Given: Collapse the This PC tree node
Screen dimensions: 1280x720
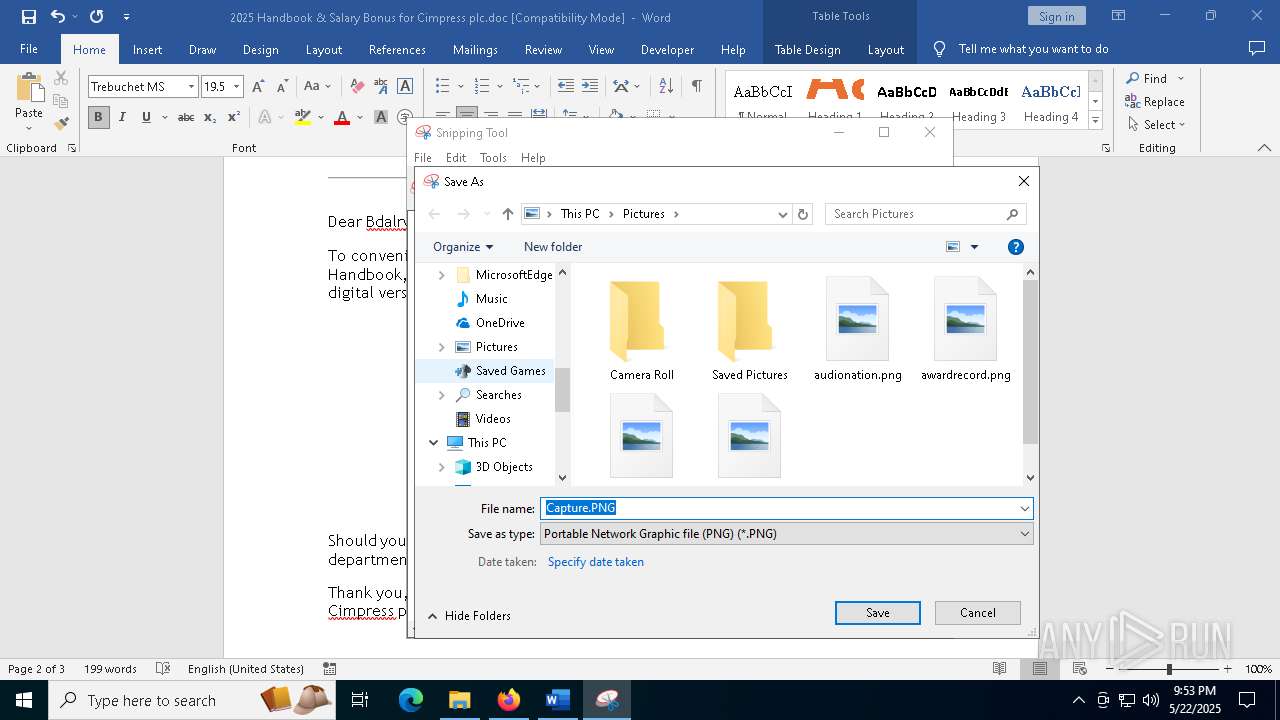Looking at the screenshot, I should (x=433, y=443).
